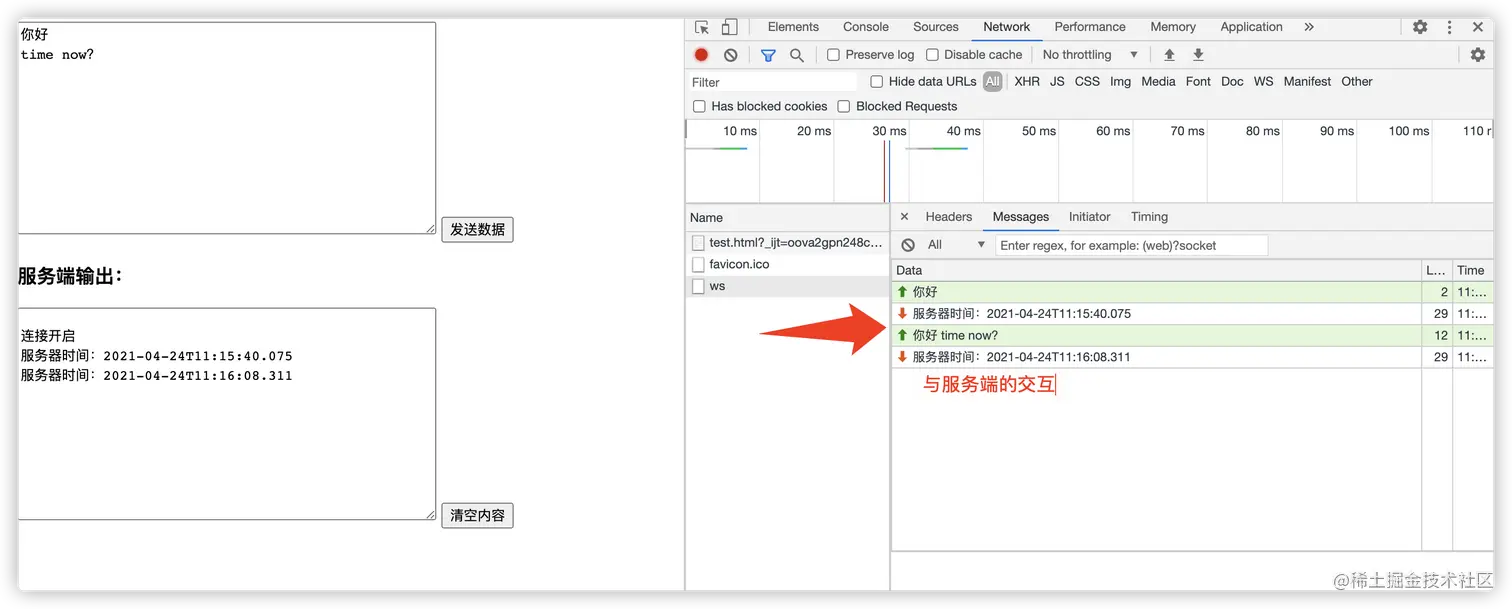Viewport: 1512px width, 609px height.
Task: Switch to the Sources tab
Action: 936,27
